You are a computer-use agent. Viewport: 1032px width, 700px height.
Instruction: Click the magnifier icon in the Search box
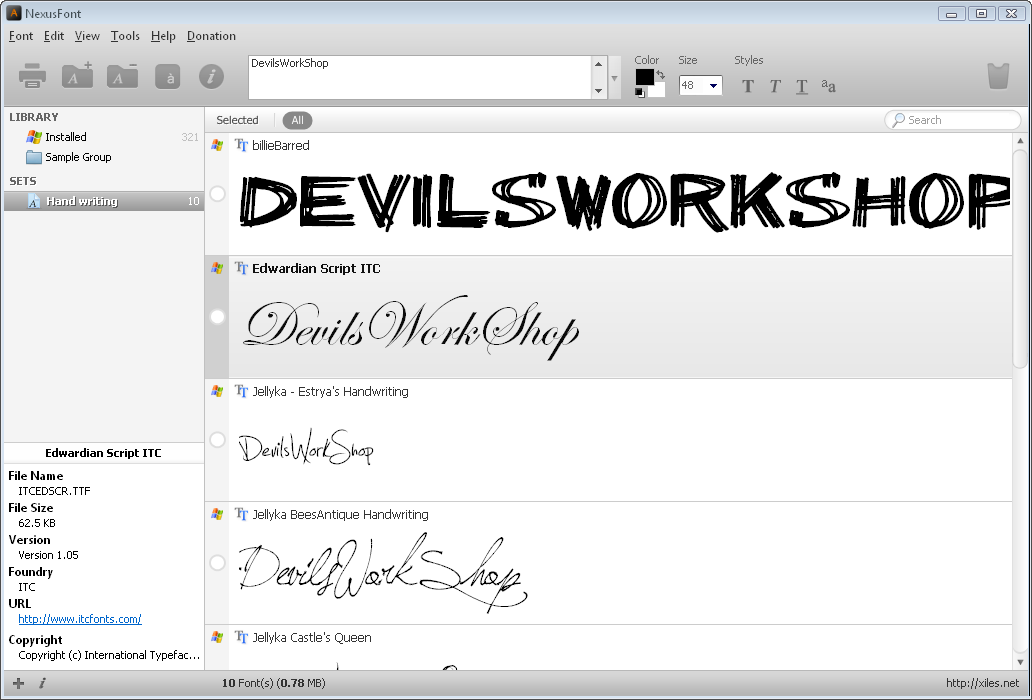tap(898, 120)
